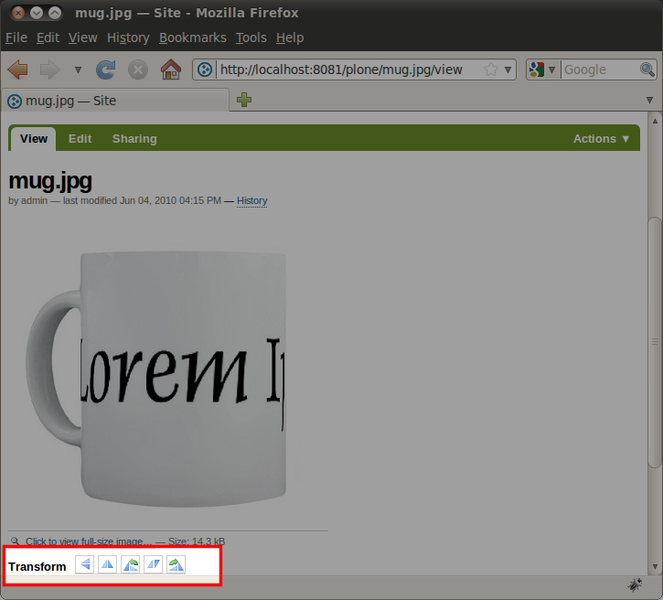Viewport: 663px width, 600px height.
Task: Bookmark this page using the star icon
Action: click(490, 70)
